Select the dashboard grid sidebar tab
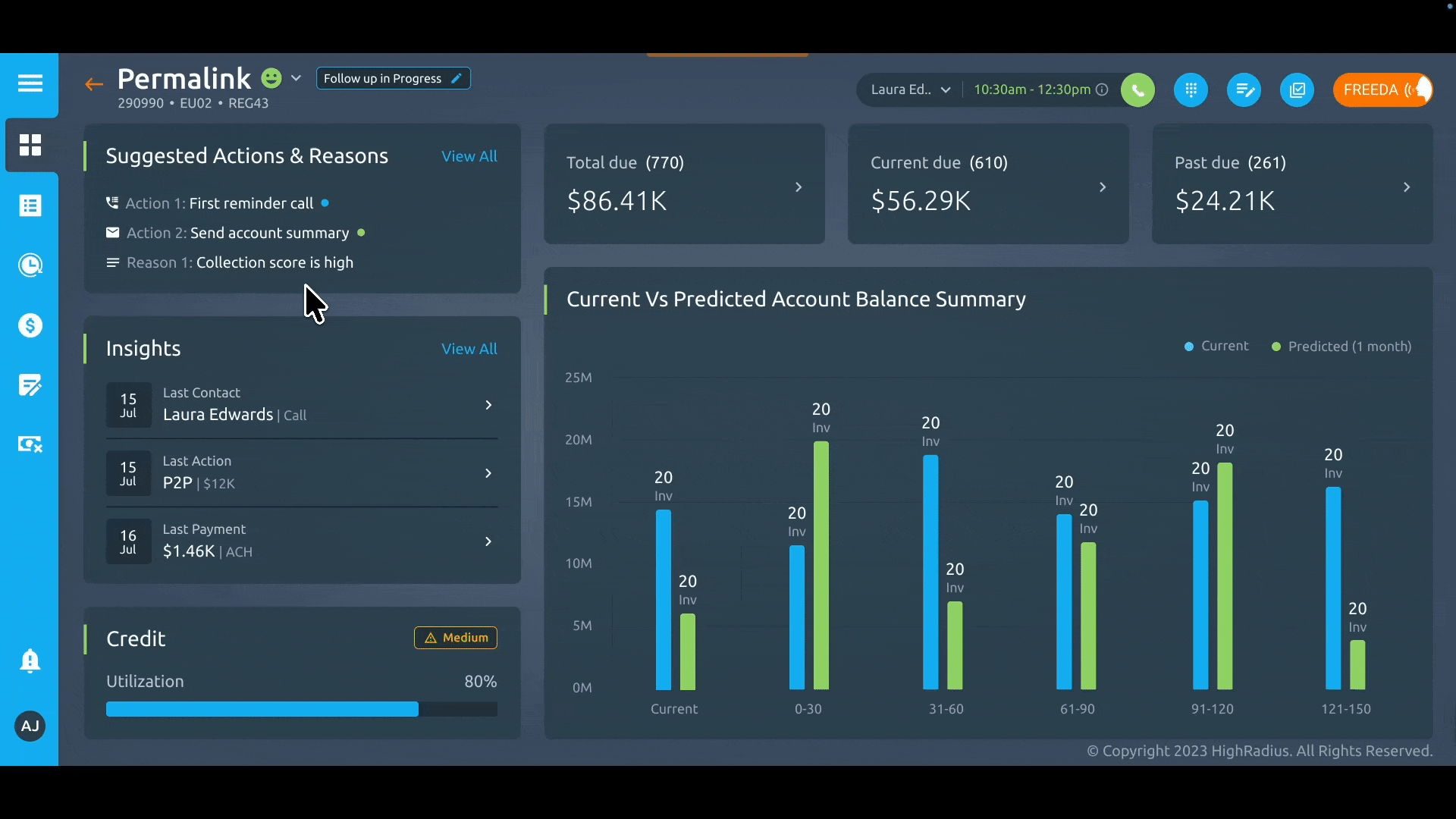1456x819 pixels. pos(30,145)
